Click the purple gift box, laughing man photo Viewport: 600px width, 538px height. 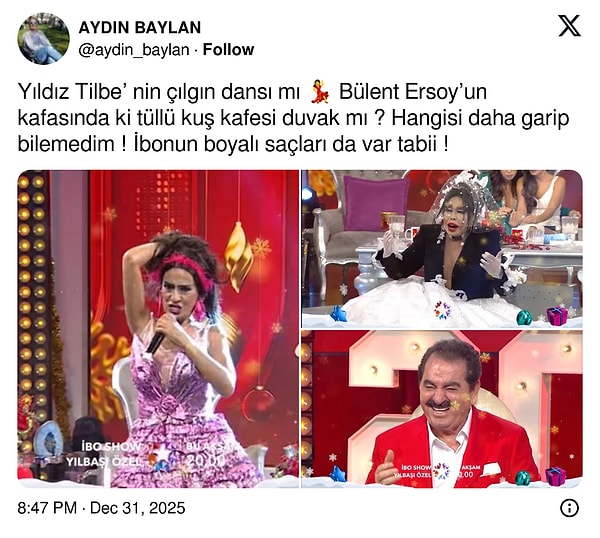(x=556, y=476)
